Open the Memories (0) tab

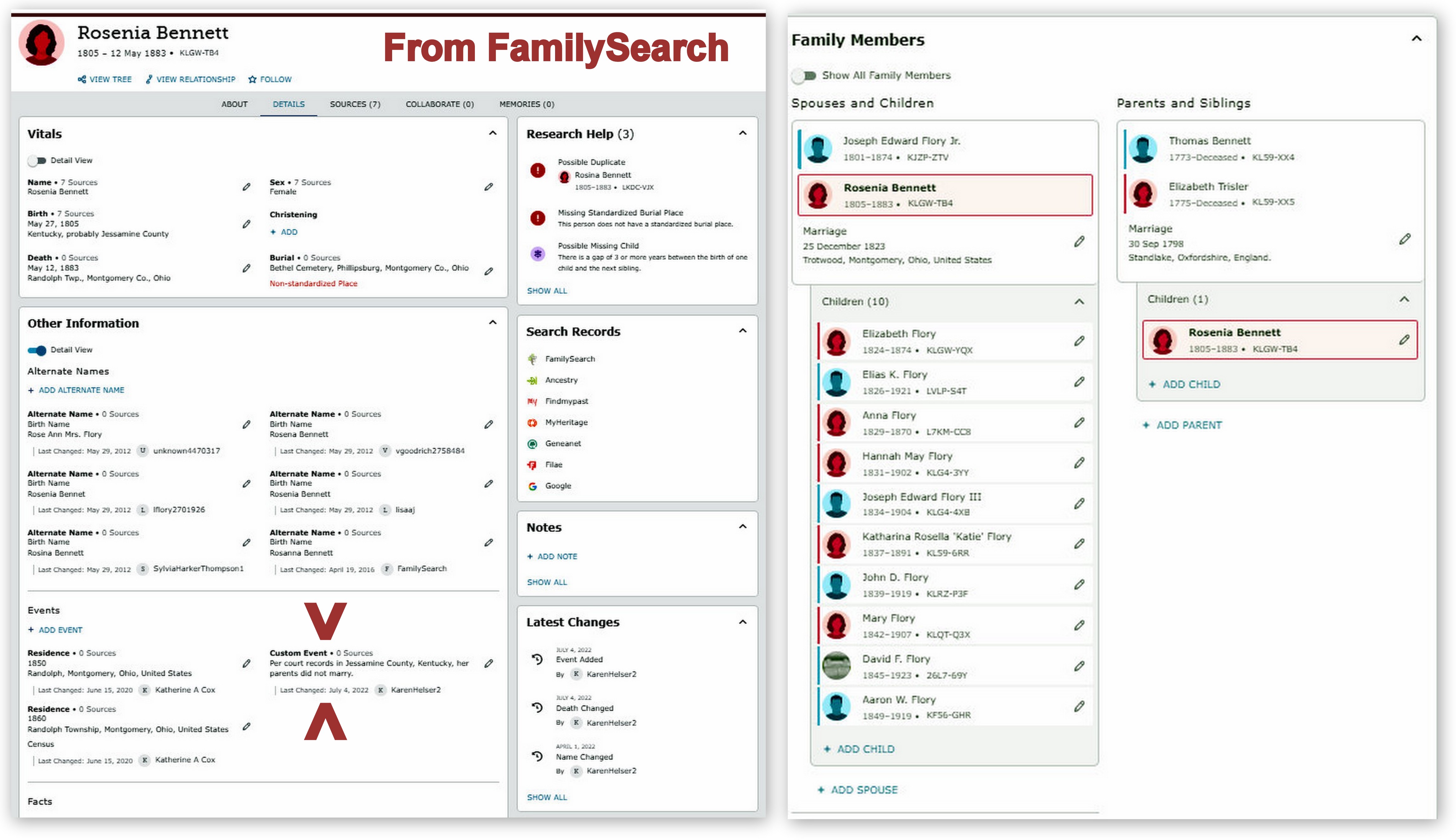pos(527,104)
